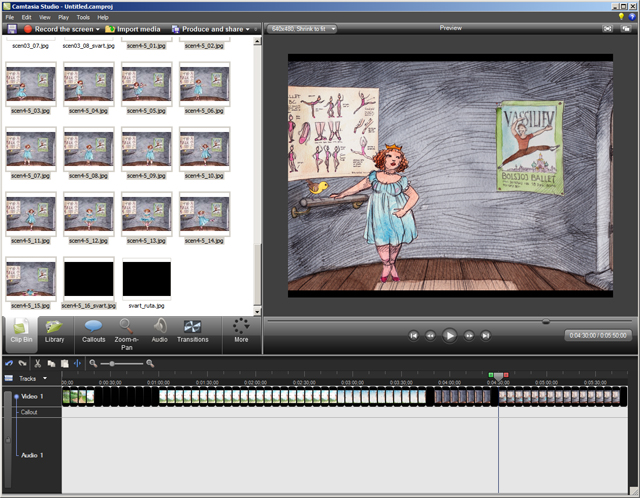Open the View menu
The height and width of the screenshot is (498, 640).
(x=44, y=17)
